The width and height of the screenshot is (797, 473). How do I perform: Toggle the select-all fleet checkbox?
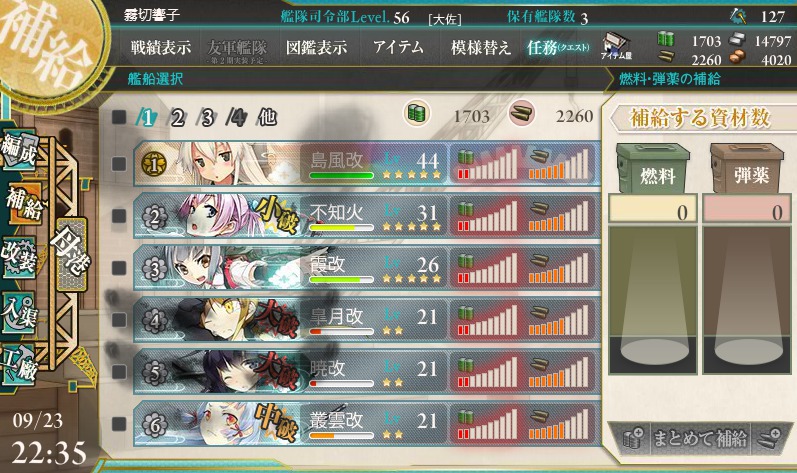pyautogui.click(x=119, y=117)
